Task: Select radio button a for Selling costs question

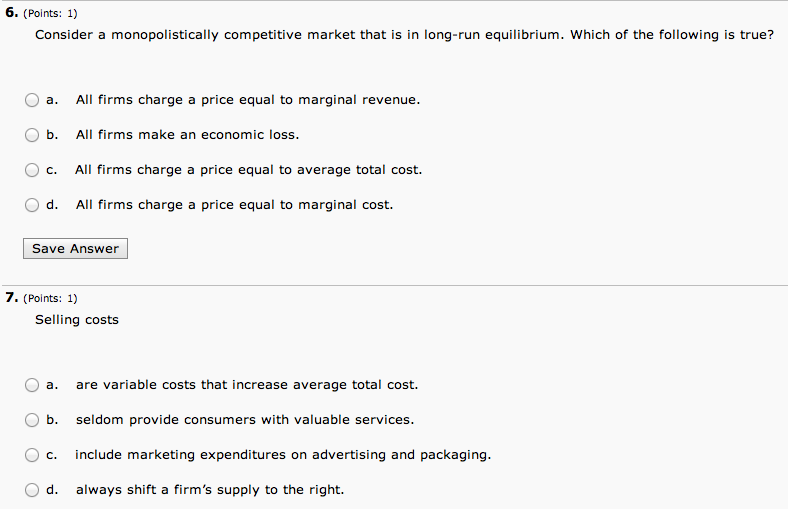Action: (32, 385)
